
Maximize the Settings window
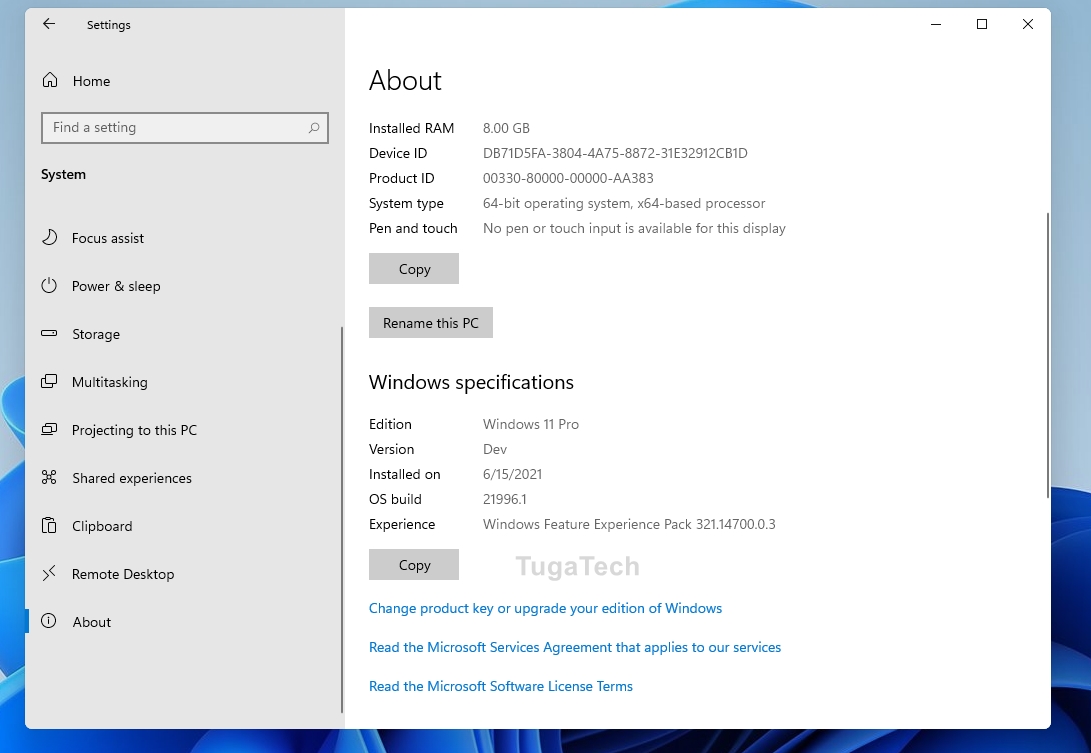pyautogui.click(x=982, y=24)
